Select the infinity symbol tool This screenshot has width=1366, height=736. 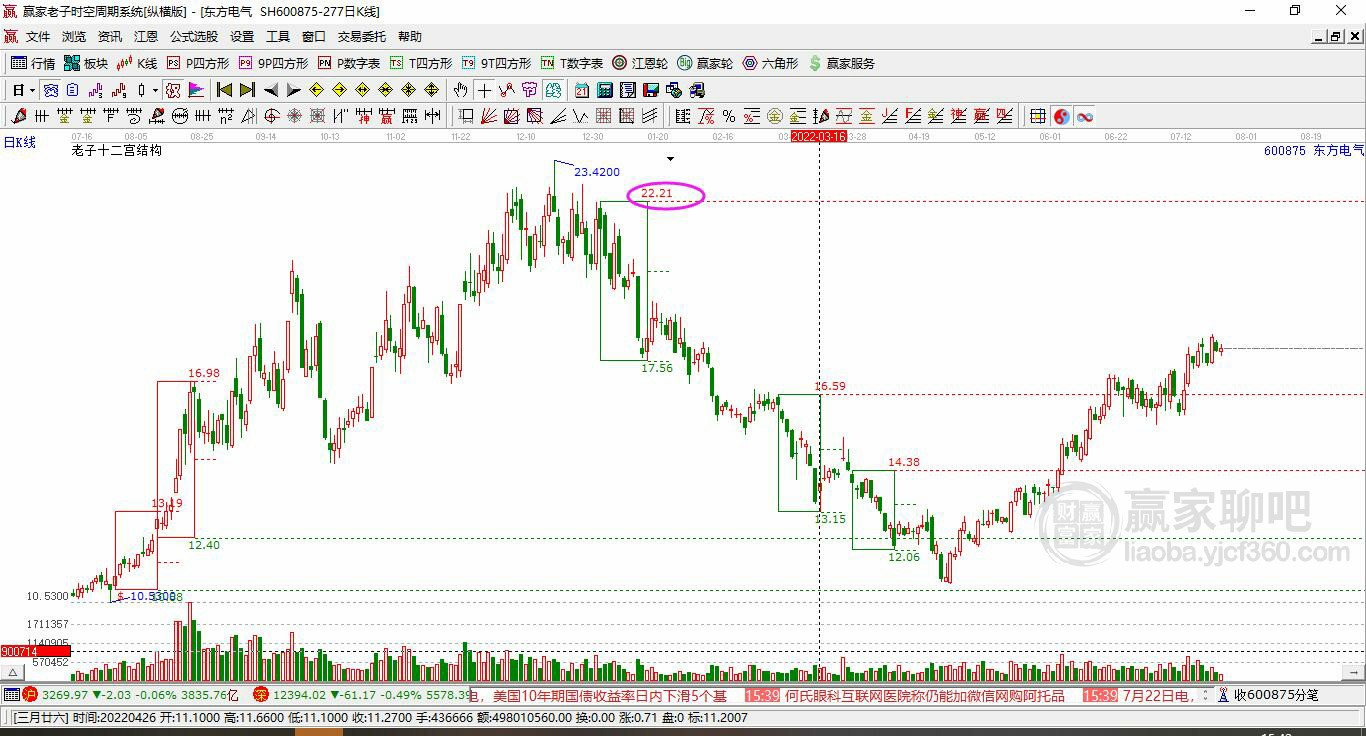click(1084, 116)
